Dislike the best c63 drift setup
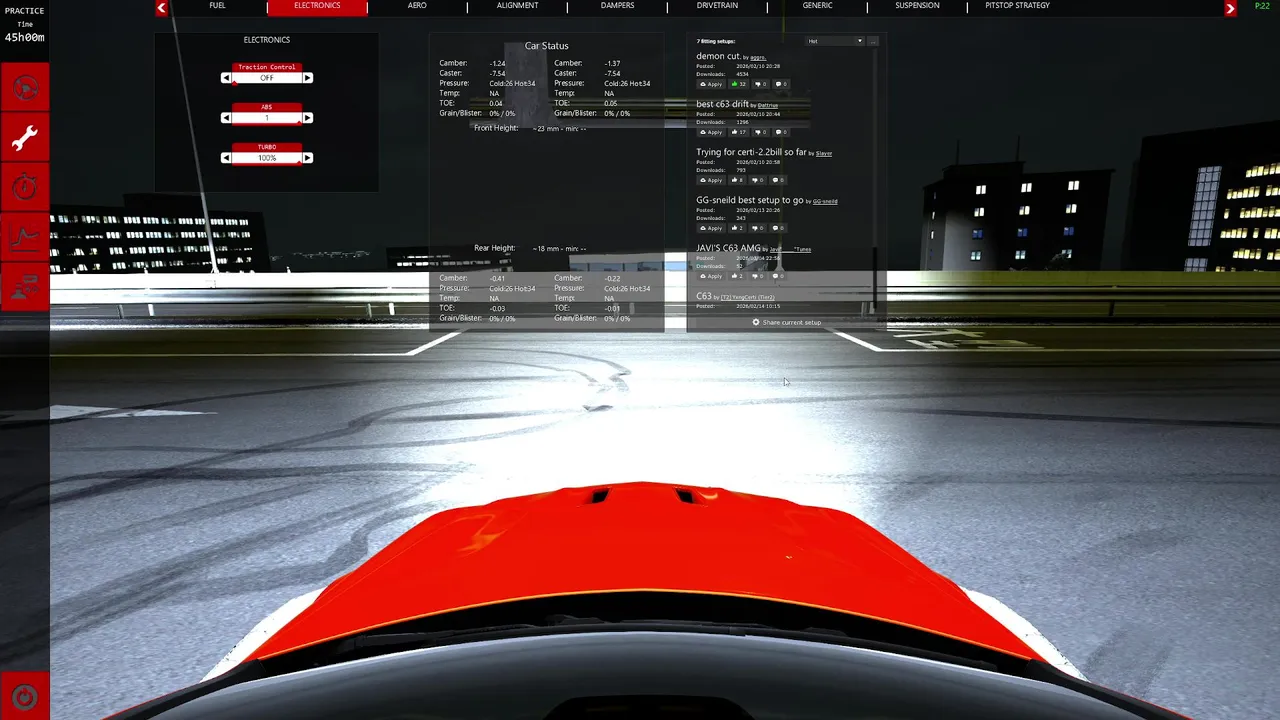This screenshot has width=1280, height=720. 759,132
